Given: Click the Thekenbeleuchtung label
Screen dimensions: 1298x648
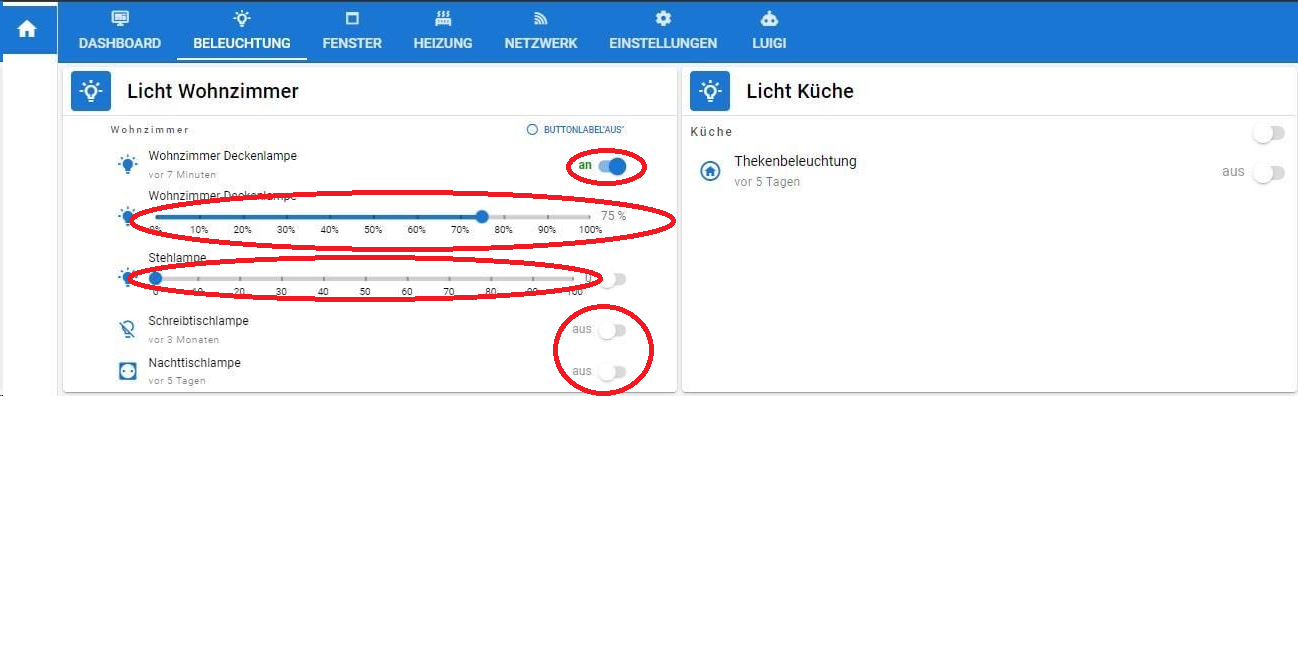Looking at the screenshot, I should tap(795, 161).
